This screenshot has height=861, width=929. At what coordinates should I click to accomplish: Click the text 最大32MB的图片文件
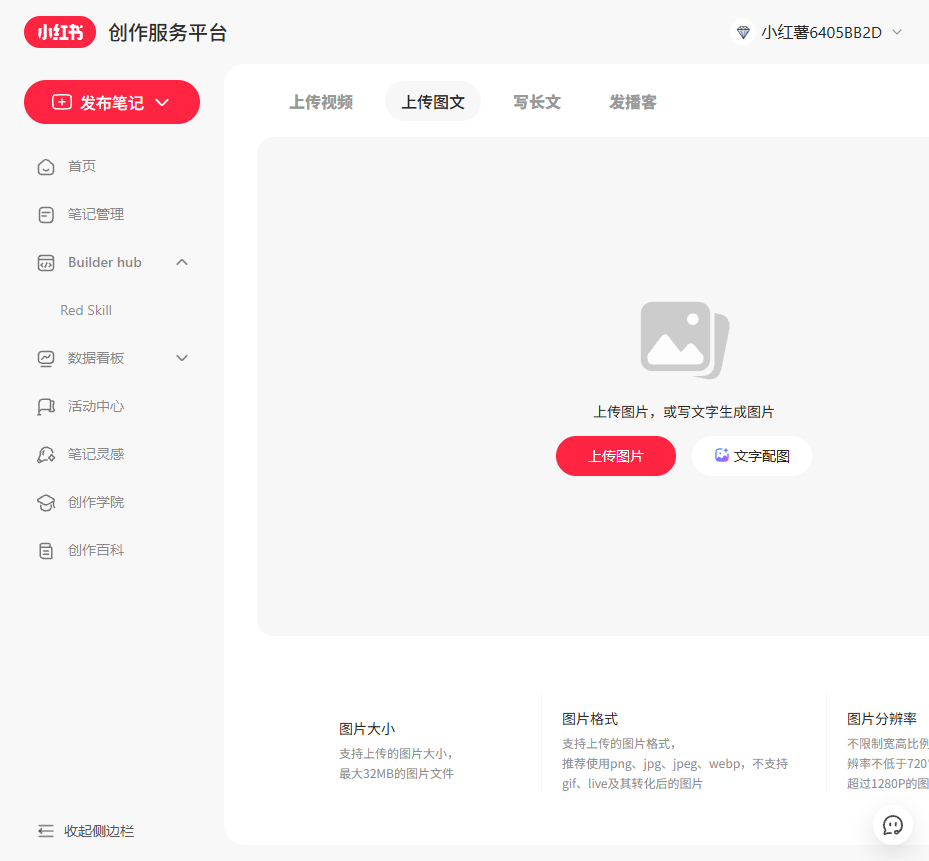pyautogui.click(x=396, y=773)
